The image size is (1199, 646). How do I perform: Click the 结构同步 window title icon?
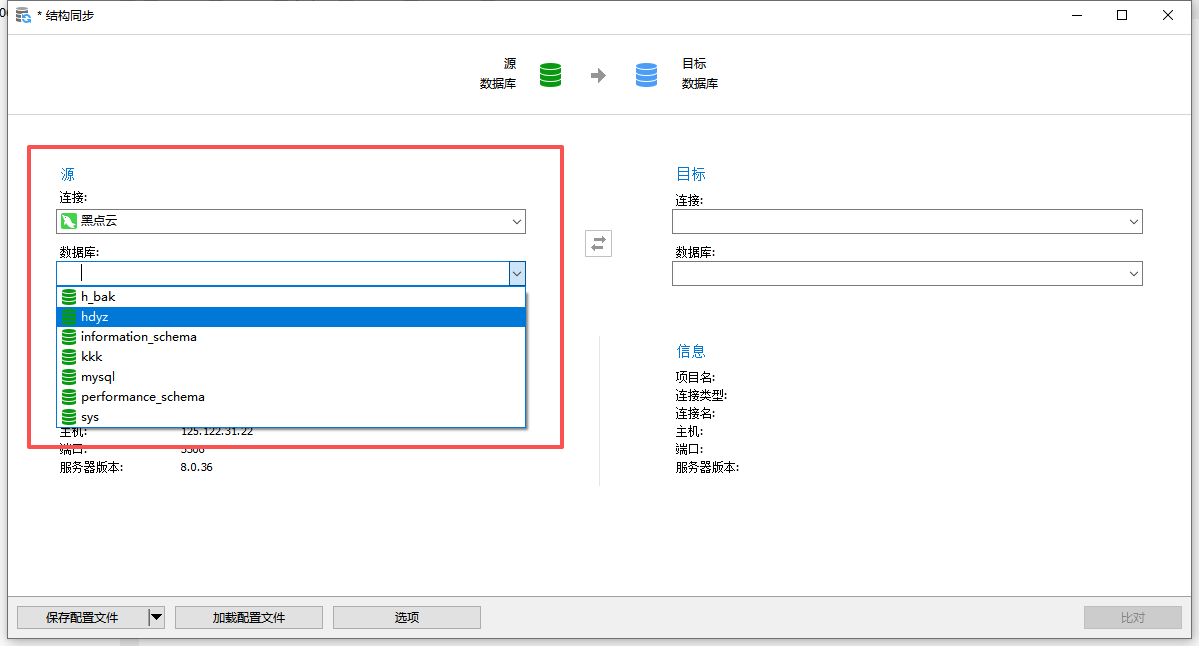22,15
